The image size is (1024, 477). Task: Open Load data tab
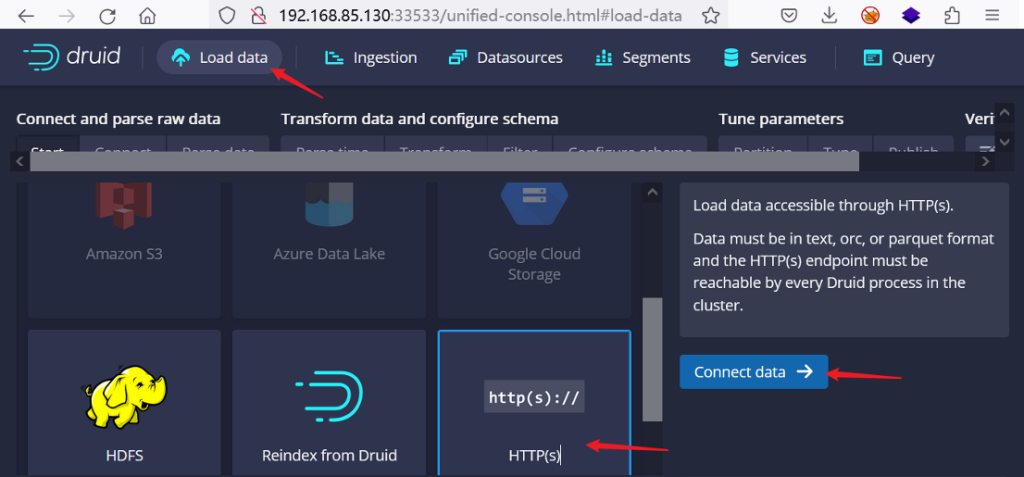(x=219, y=58)
